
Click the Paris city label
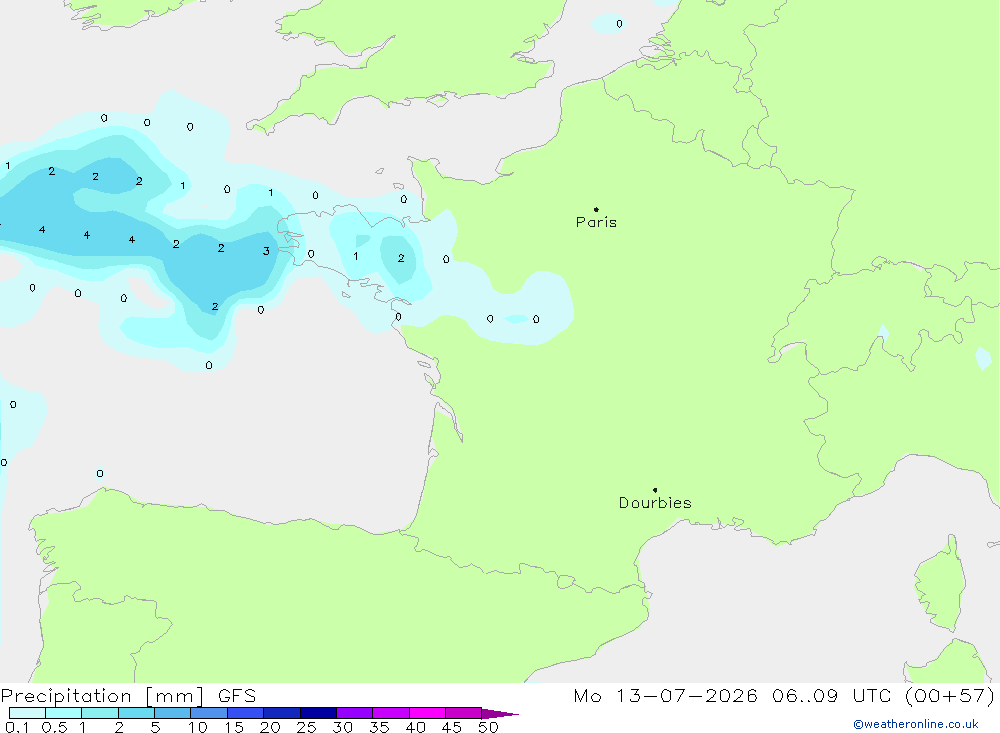click(596, 222)
